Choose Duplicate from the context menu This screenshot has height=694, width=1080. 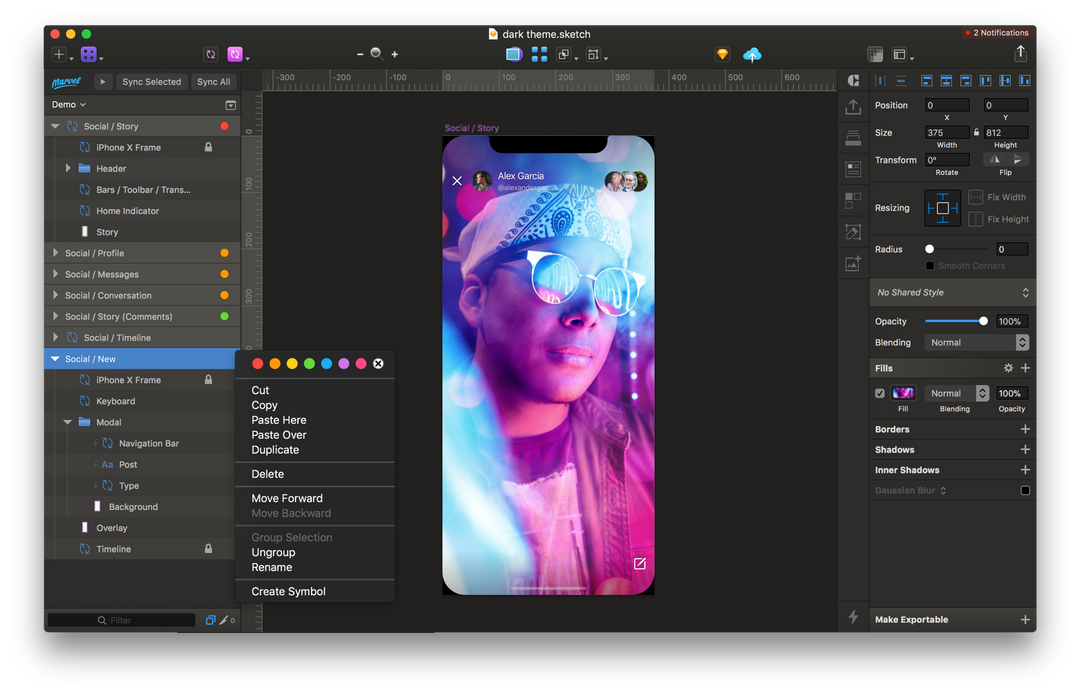[275, 450]
